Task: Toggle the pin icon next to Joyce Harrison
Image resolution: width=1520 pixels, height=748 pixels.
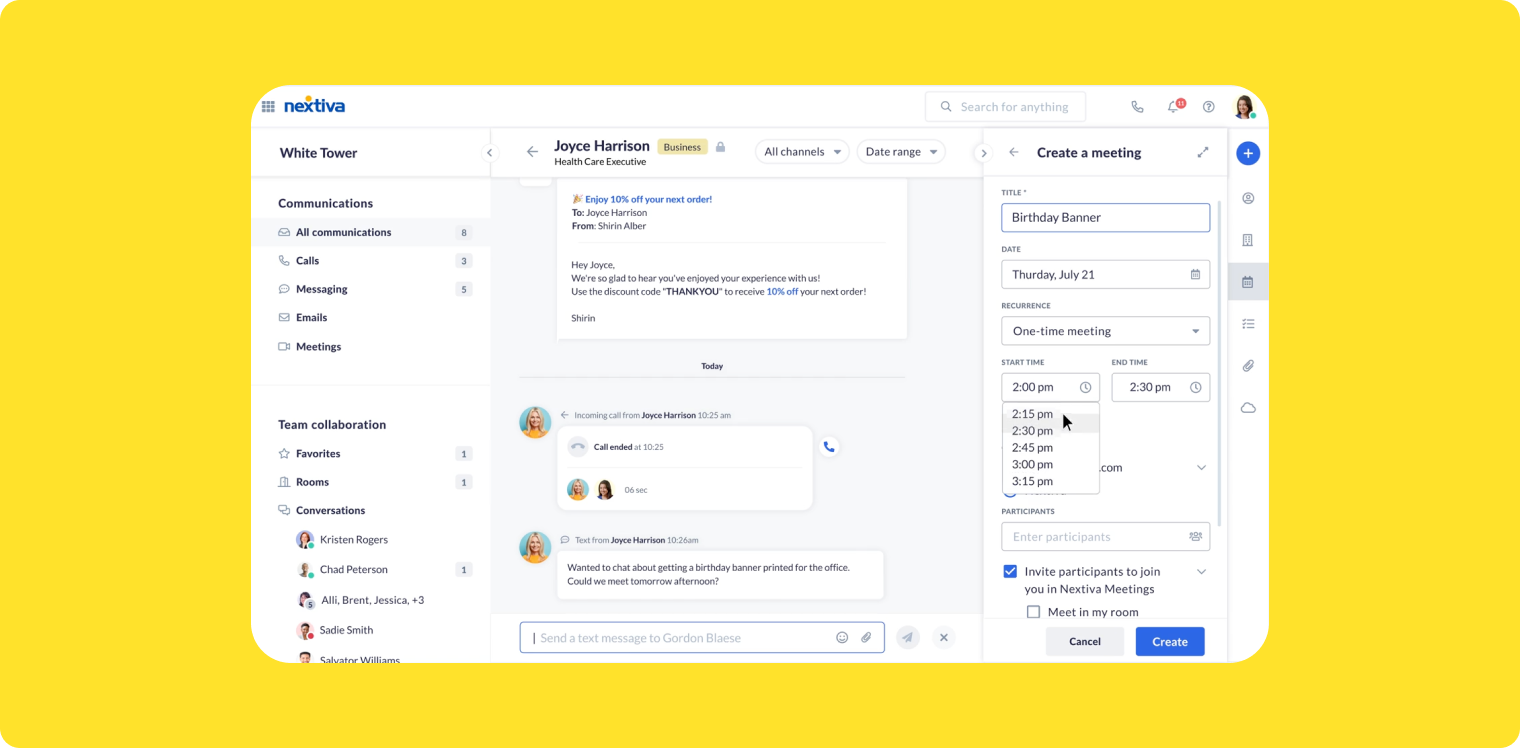Action: (x=720, y=145)
